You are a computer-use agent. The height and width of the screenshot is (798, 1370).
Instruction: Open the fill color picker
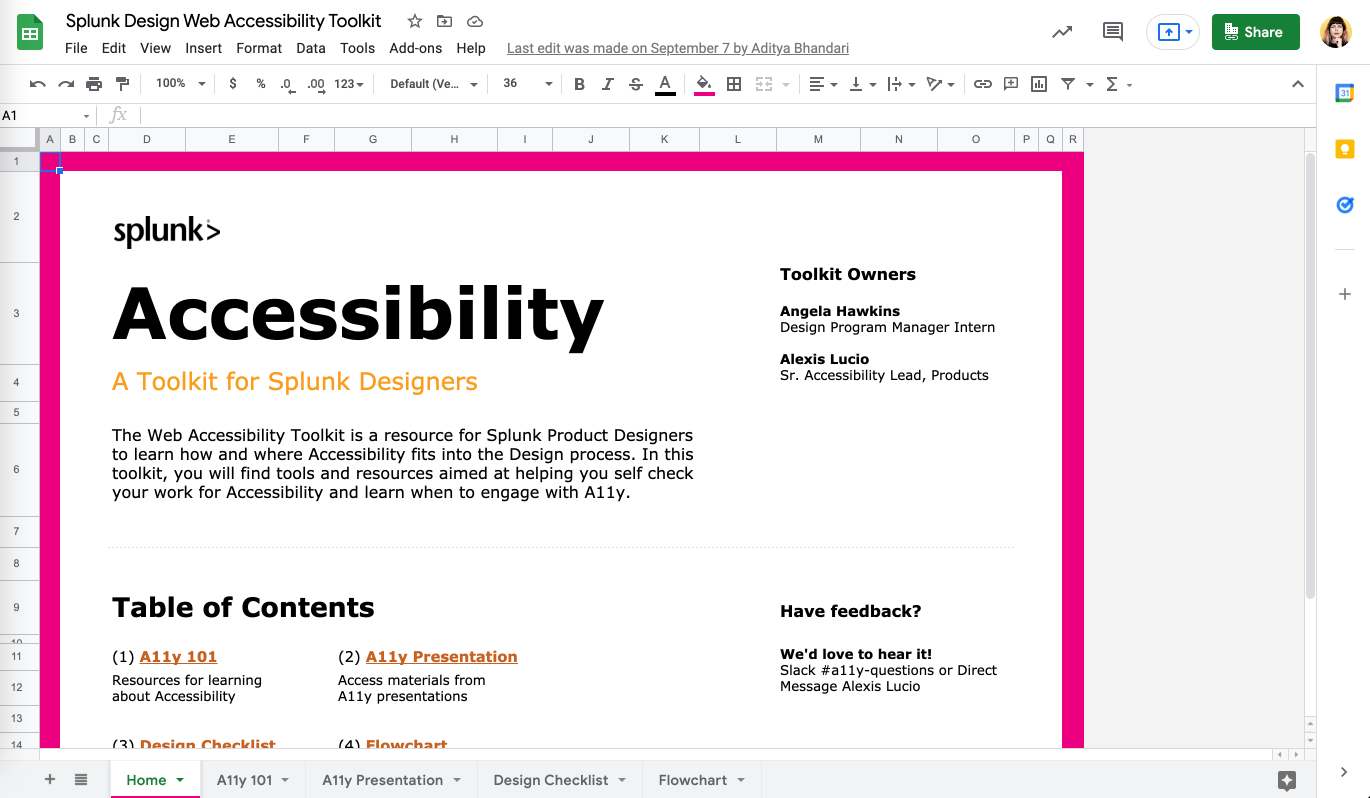(x=704, y=84)
